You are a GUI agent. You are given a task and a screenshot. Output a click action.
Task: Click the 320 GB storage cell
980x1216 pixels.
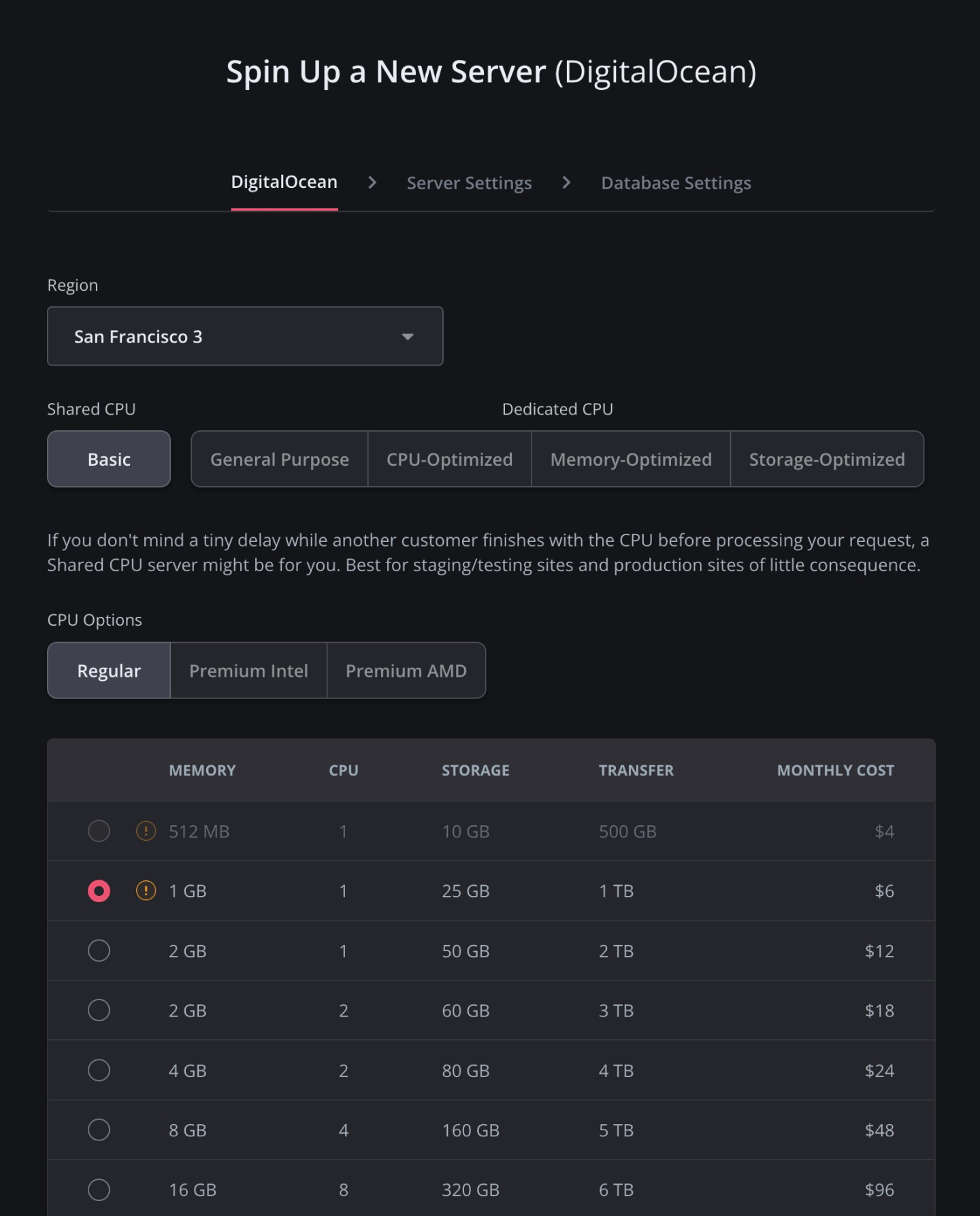point(471,1190)
